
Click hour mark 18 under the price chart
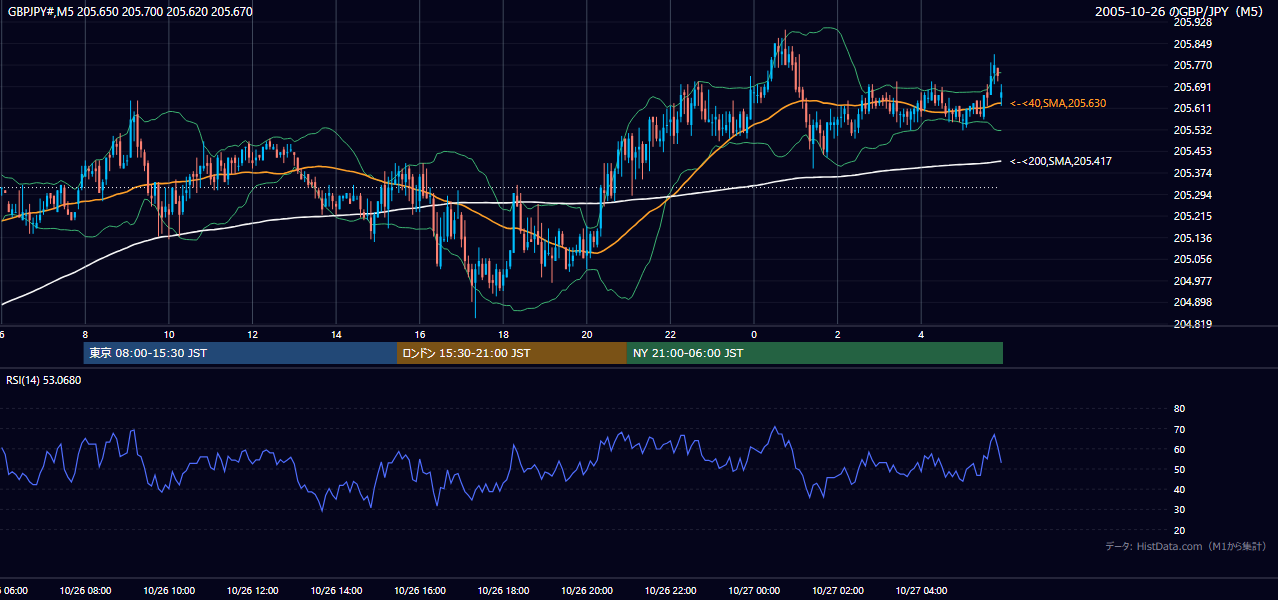point(503,334)
